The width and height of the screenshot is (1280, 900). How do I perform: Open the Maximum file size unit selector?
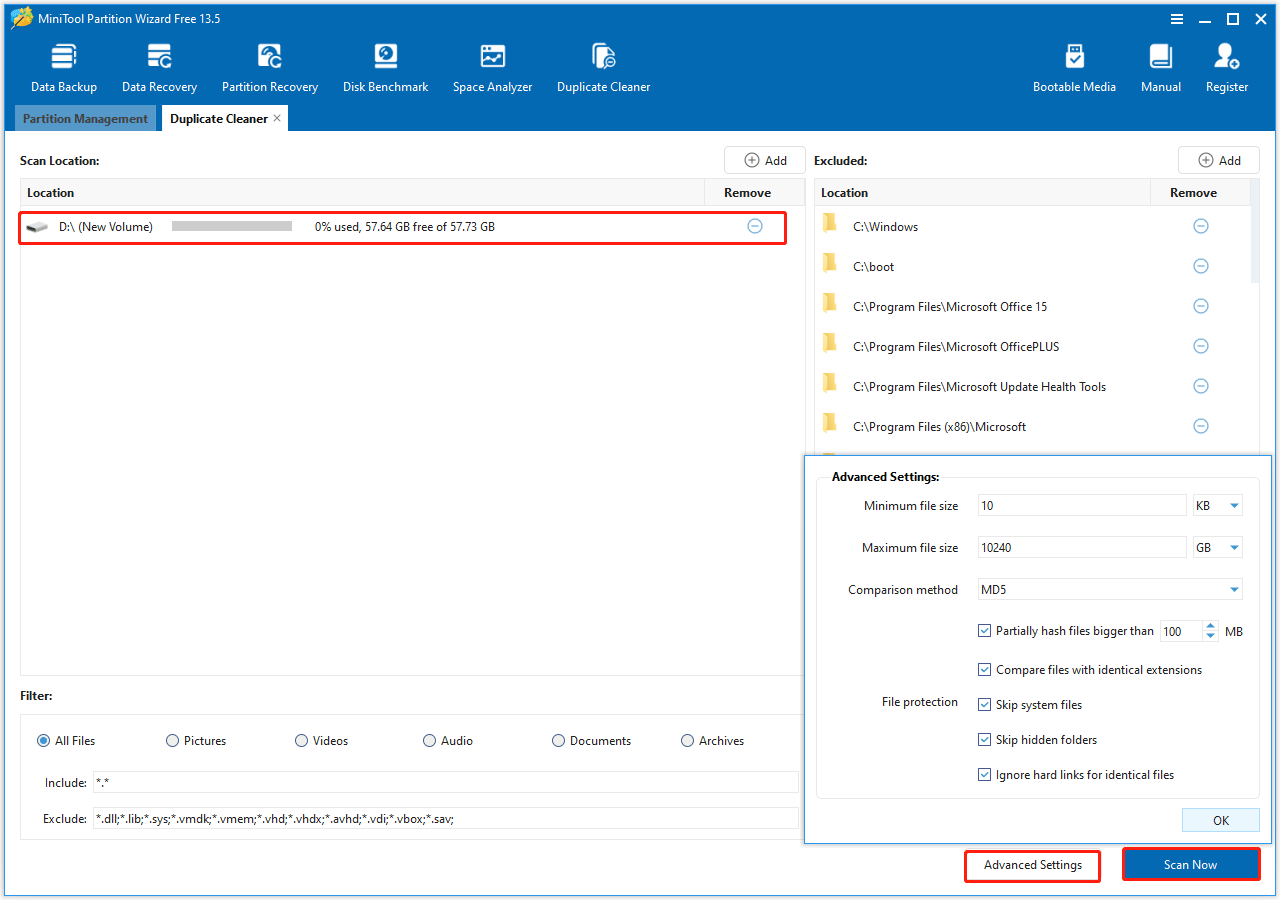point(1216,547)
